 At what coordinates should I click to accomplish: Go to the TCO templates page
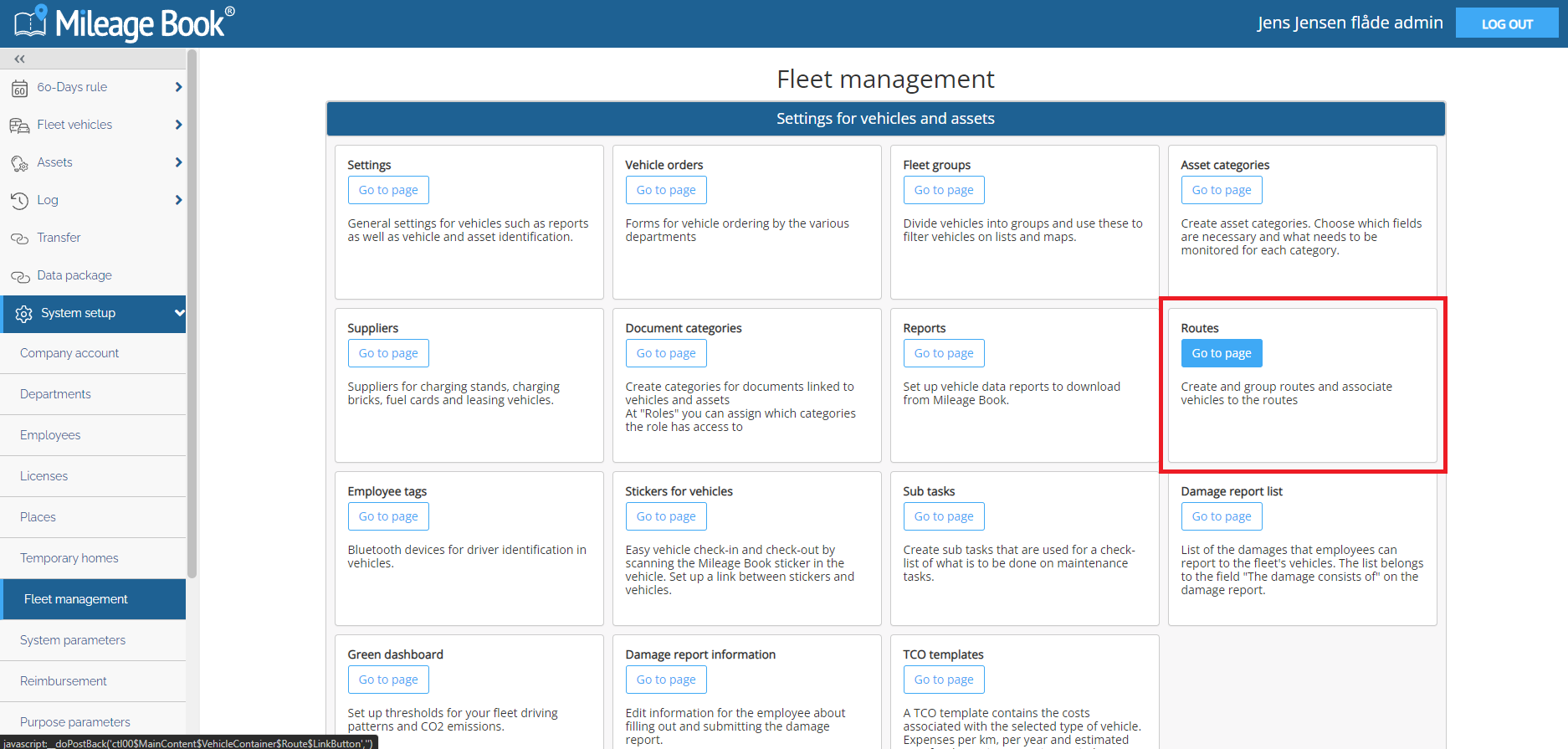(x=944, y=680)
